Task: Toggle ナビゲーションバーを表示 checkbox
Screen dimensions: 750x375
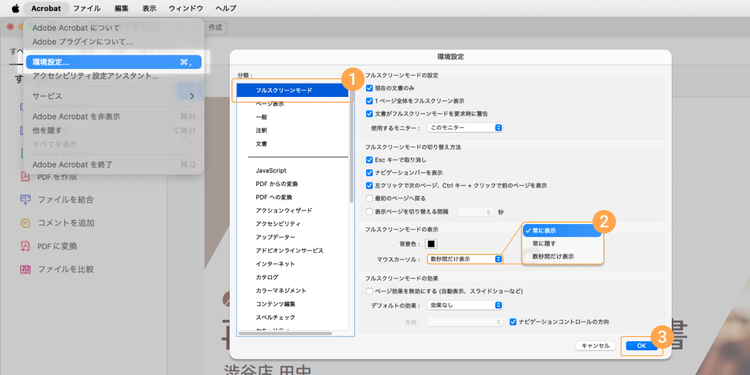Action: pyautogui.click(x=369, y=173)
